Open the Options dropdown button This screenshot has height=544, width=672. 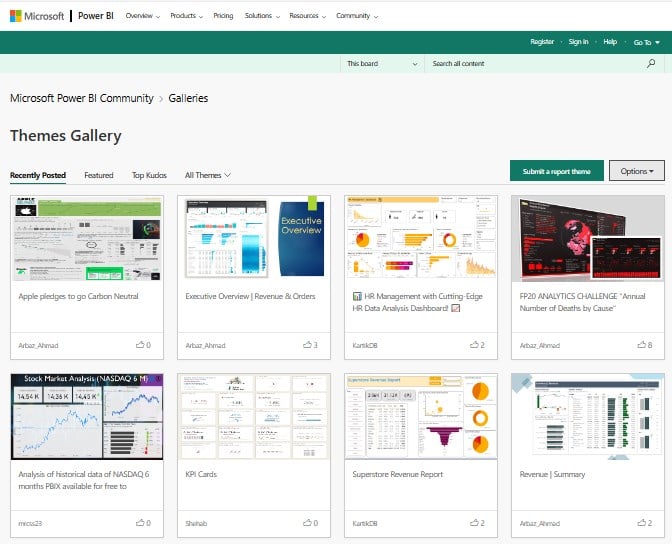pos(637,171)
